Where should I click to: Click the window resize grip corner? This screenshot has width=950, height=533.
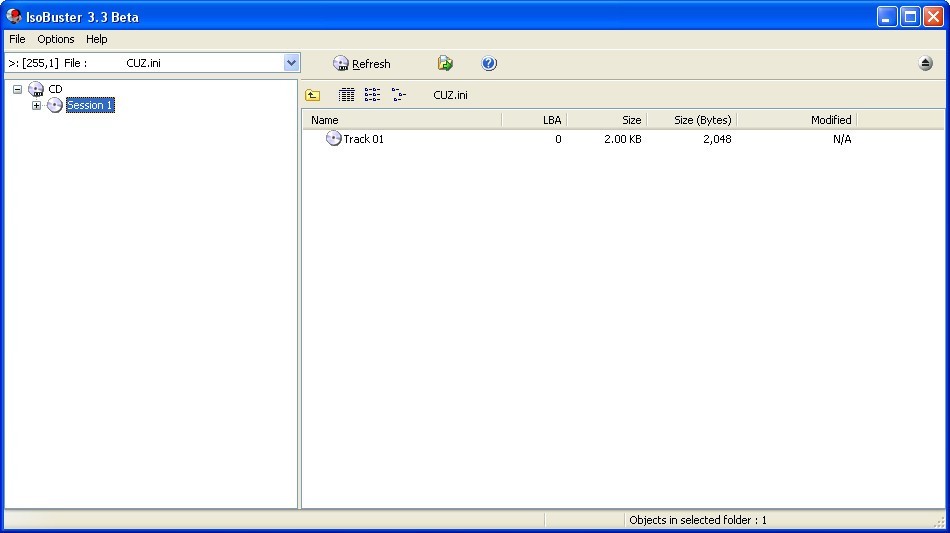[940, 521]
